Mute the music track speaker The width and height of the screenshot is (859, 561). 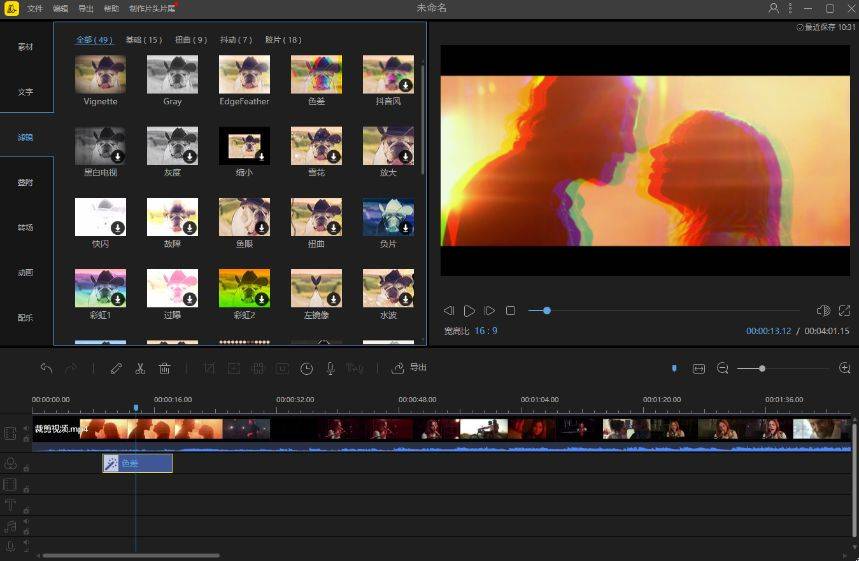click(x=26, y=522)
